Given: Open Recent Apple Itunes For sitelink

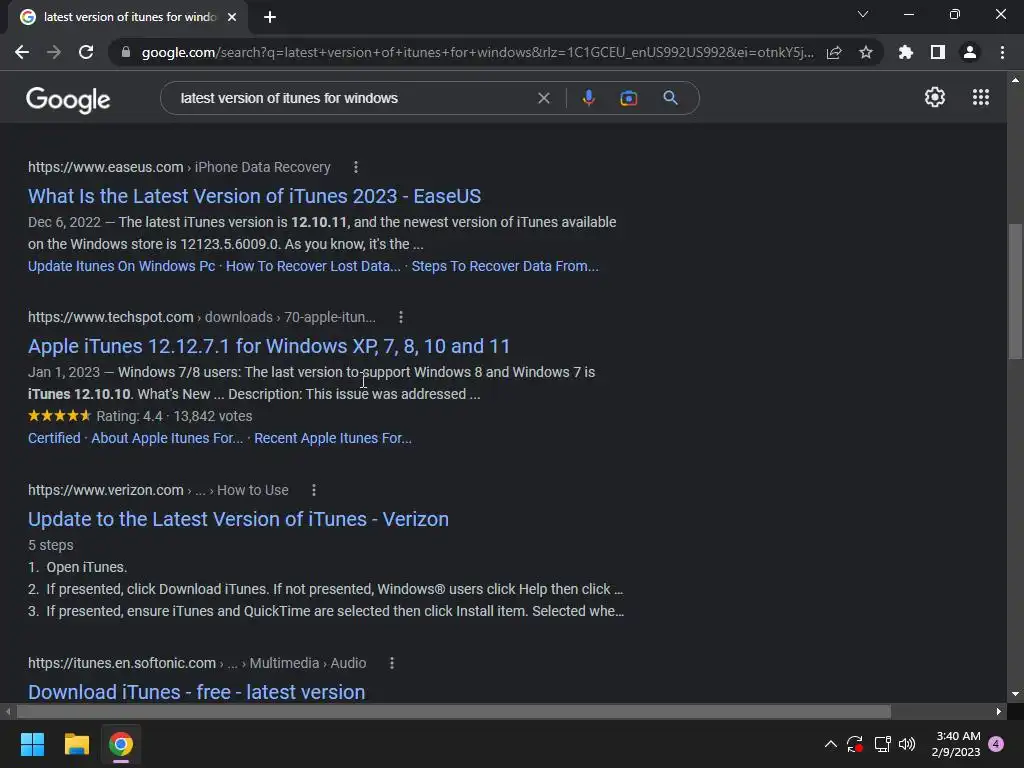Looking at the screenshot, I should click(333, 438).
